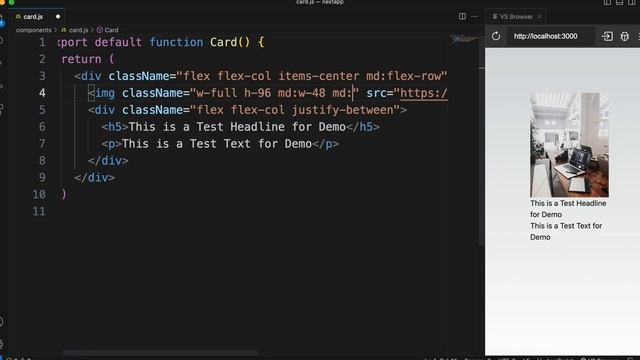Open the browser preview in external window icon
The image size is (640, 360).
(607, 36)
